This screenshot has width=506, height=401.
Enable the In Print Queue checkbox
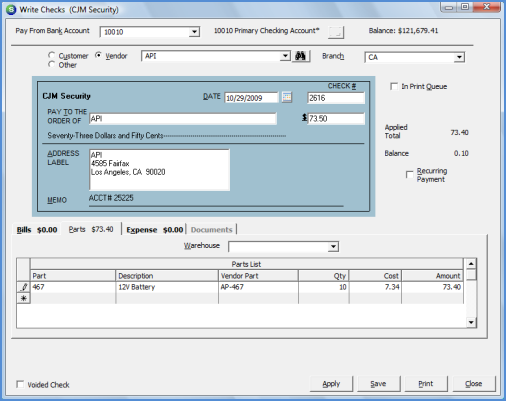394,86
